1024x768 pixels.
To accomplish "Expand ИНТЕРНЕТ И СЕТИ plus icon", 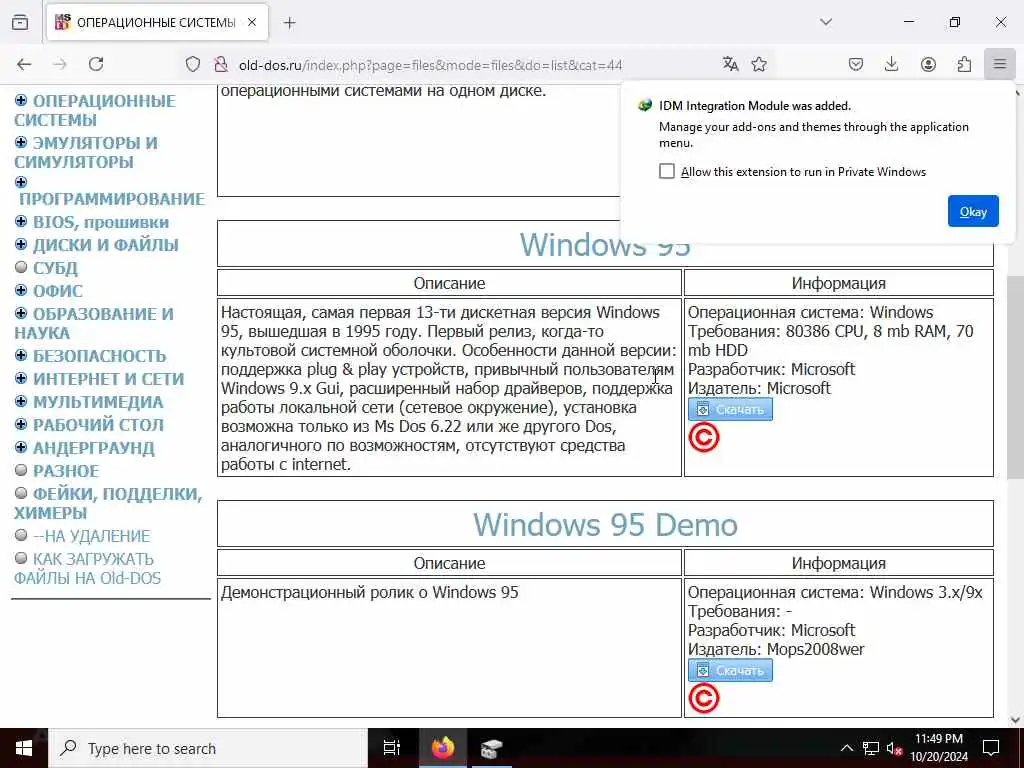I will pos(21,378).
